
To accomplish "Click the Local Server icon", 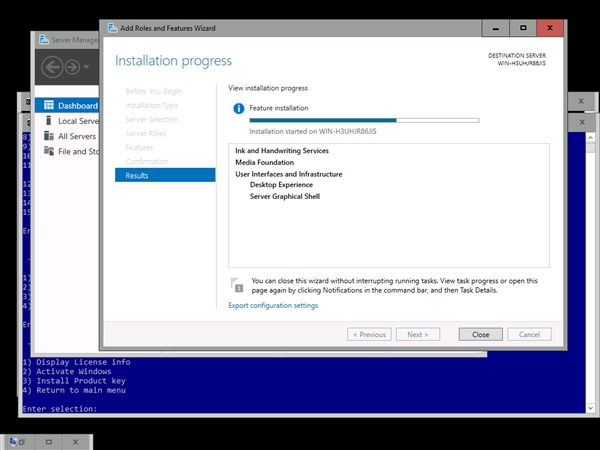I will pyautogui.click(x=47, y=121).
